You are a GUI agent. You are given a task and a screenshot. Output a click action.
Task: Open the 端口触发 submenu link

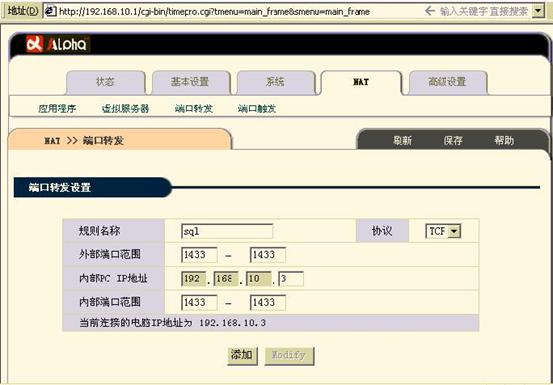point(257,109)
